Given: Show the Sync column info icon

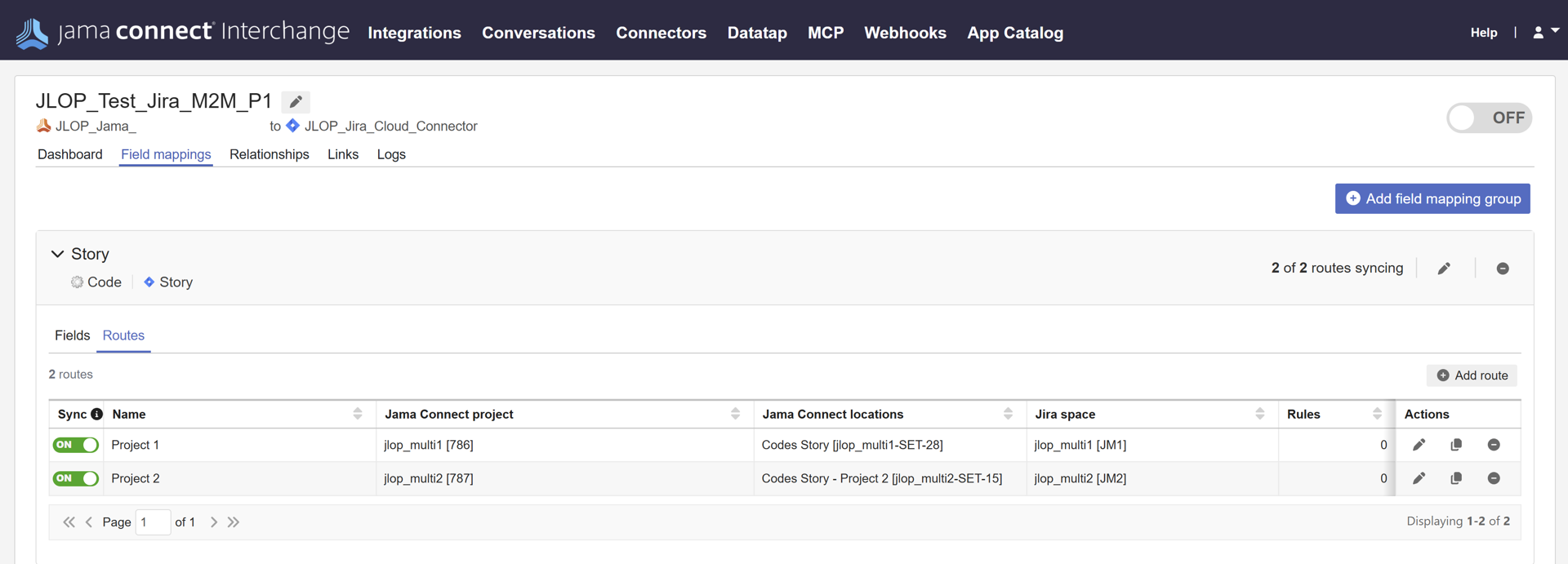Looking at the screenshot, I should coord(97,414).
